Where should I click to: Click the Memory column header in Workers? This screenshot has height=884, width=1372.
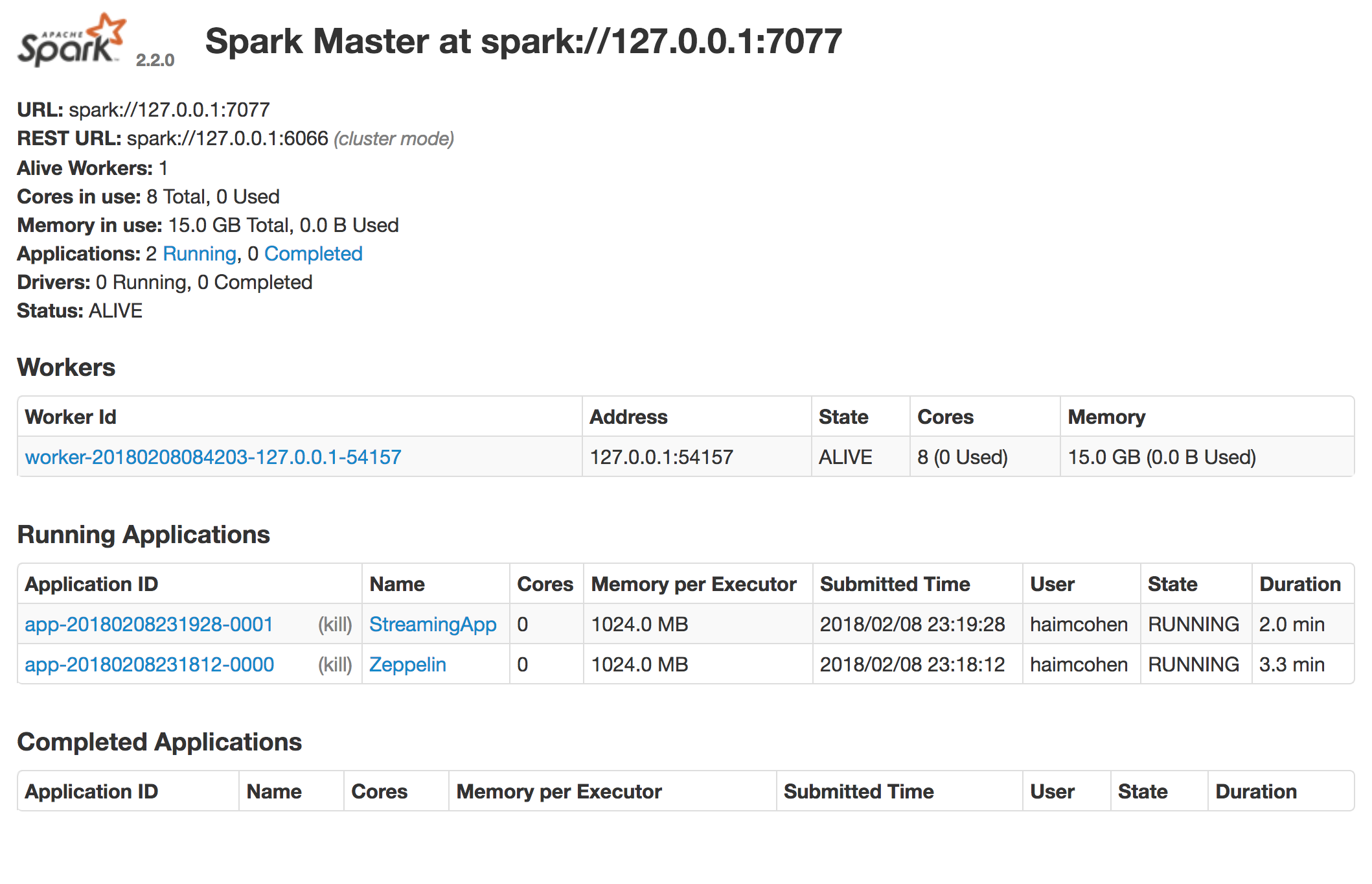(1106, 417)
